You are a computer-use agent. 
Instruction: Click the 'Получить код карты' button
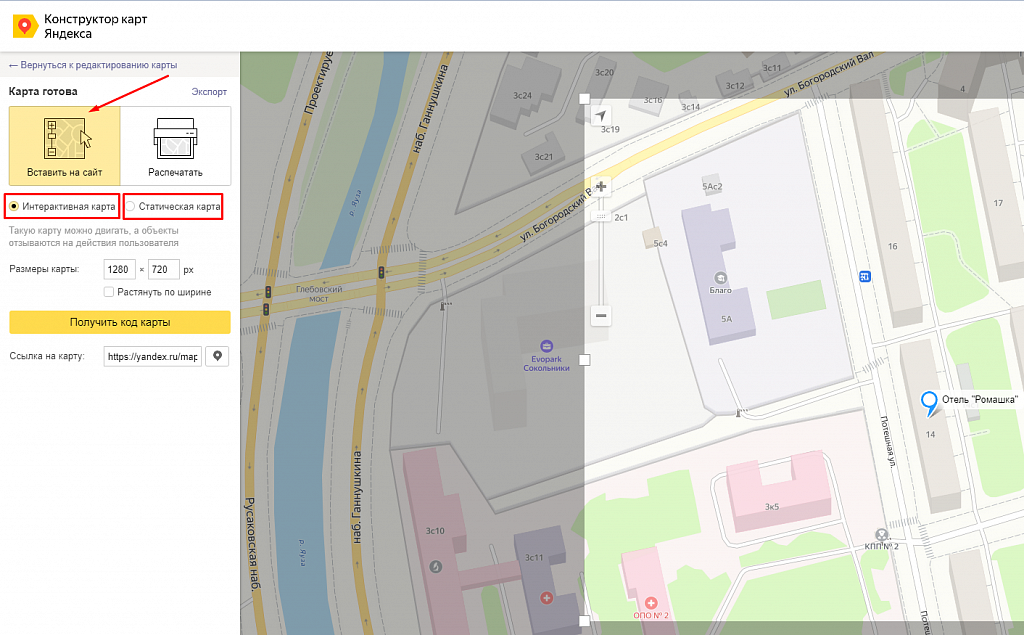click(x=120, y=322)
